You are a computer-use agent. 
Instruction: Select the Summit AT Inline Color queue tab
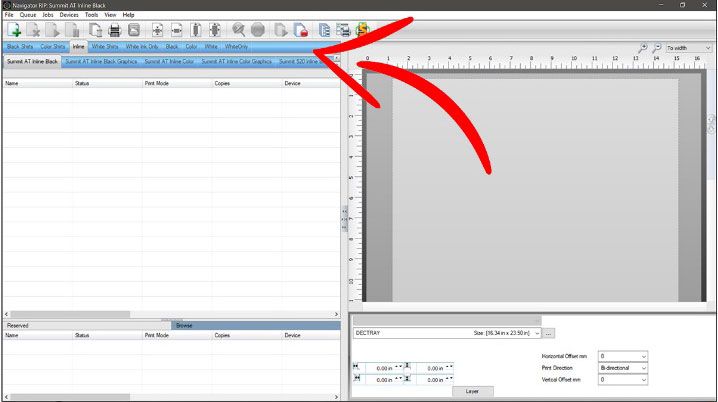169,62
